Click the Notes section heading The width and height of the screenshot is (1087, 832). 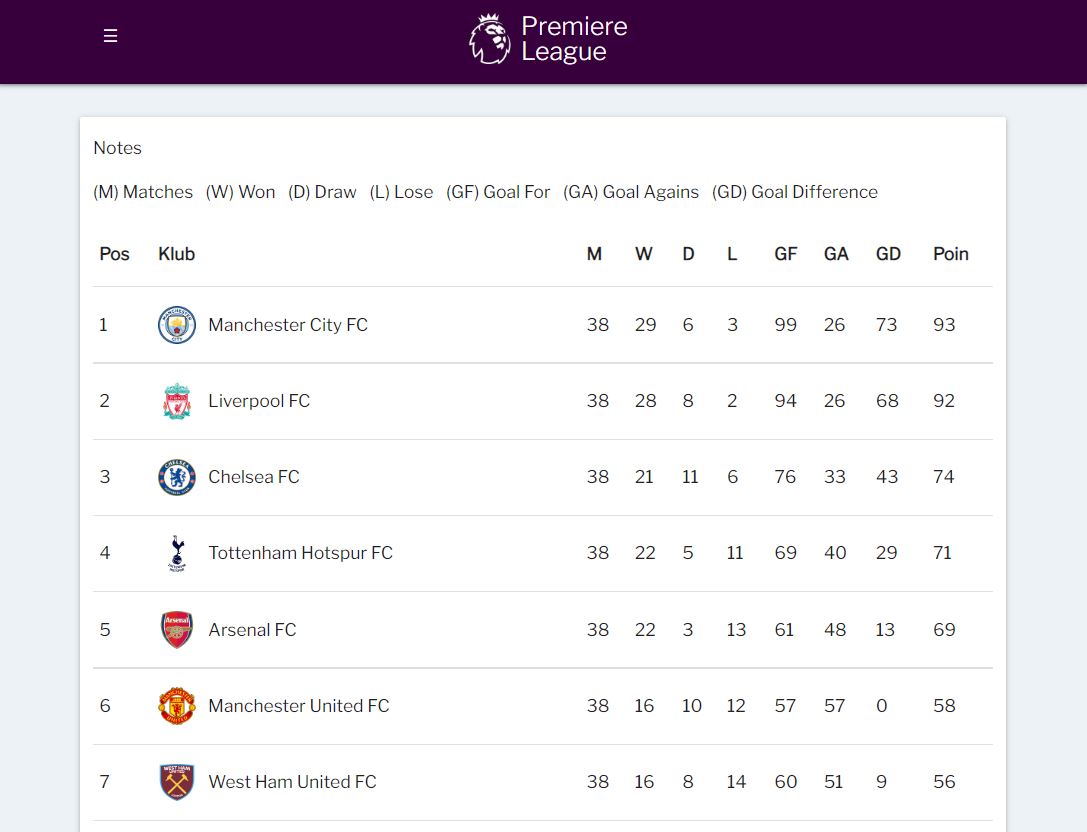click(x=117, y=147)
